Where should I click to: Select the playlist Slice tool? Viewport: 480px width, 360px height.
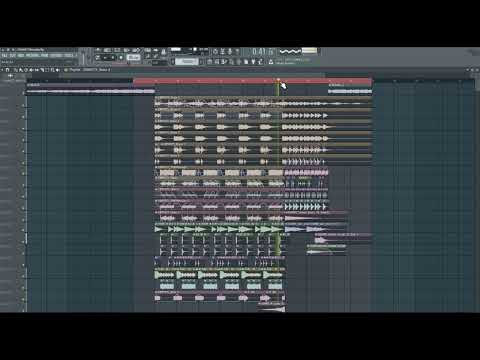click(42, 70)
